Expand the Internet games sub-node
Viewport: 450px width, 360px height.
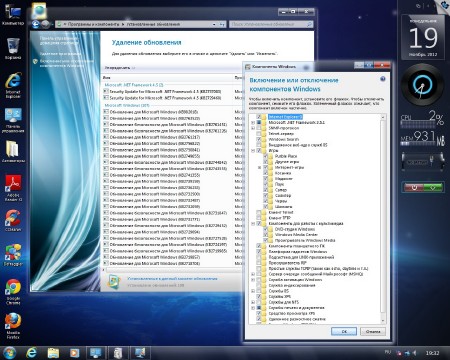260,167
